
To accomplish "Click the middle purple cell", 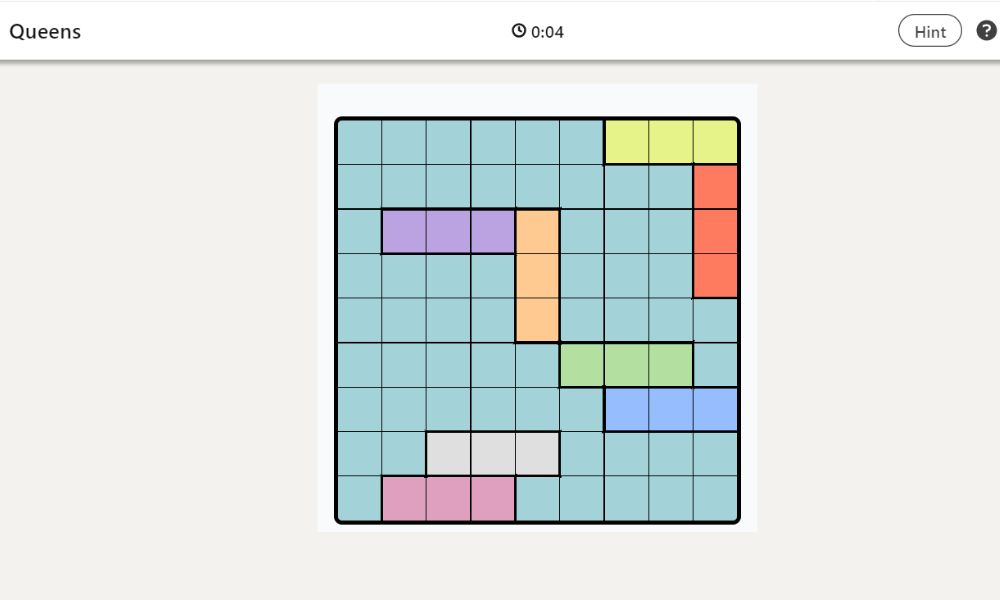I will coord(448,230).
